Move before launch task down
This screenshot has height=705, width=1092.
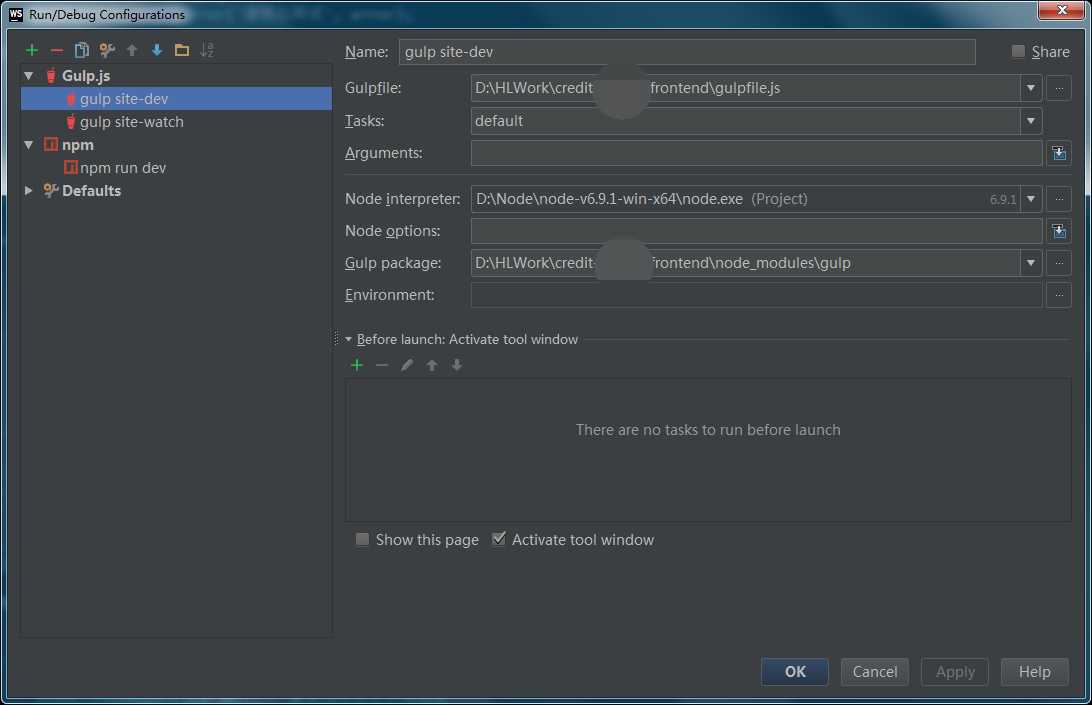[x=457, y=365]
